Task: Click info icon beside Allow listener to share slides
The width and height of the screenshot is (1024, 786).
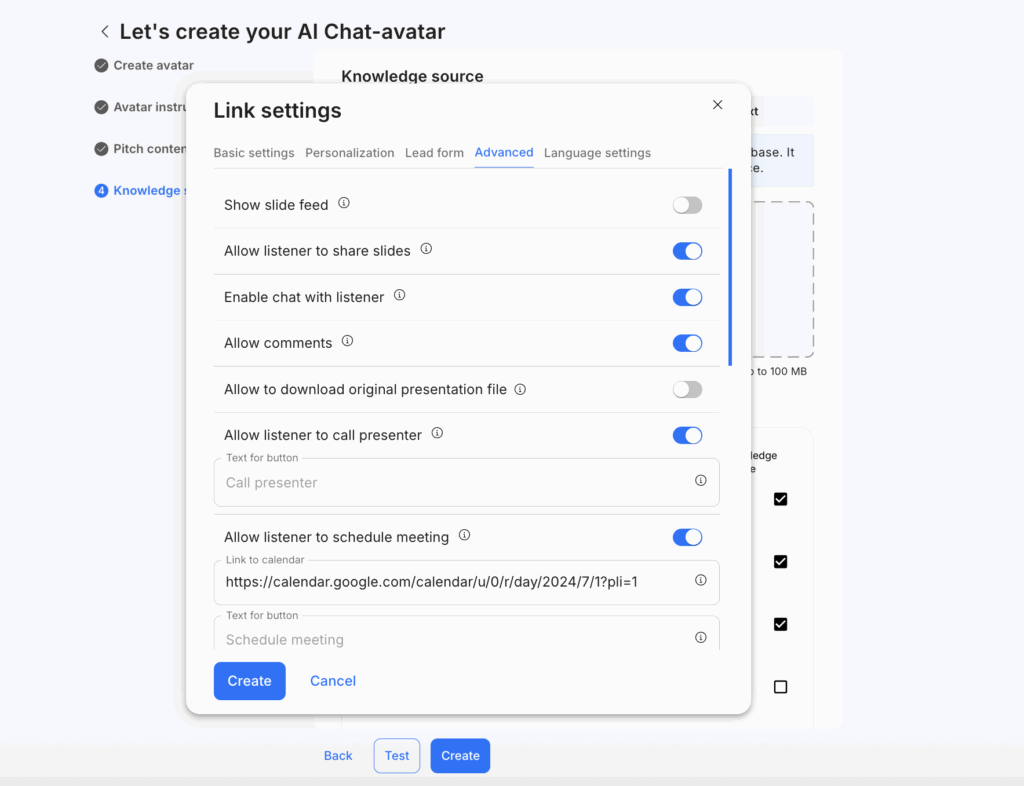Action: tap(426, 249)
